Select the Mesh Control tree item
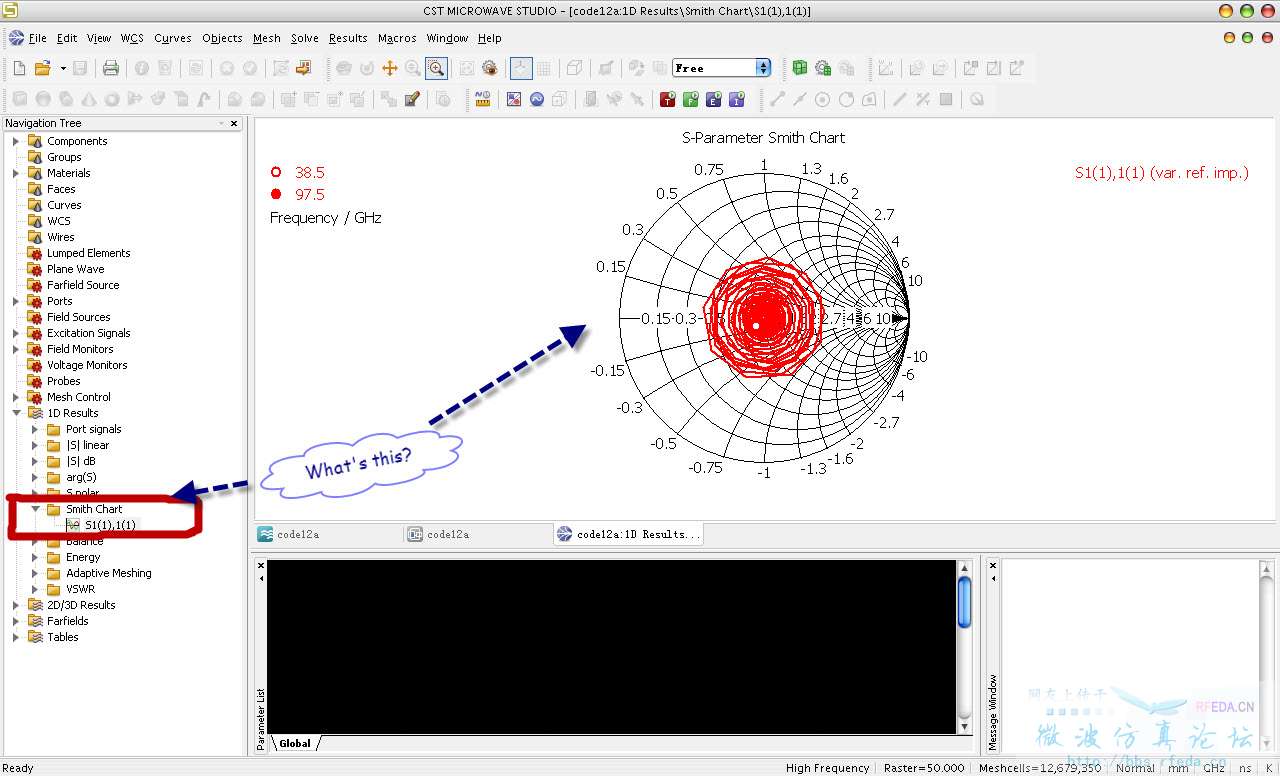1280x776 pixels. [79, 397]
